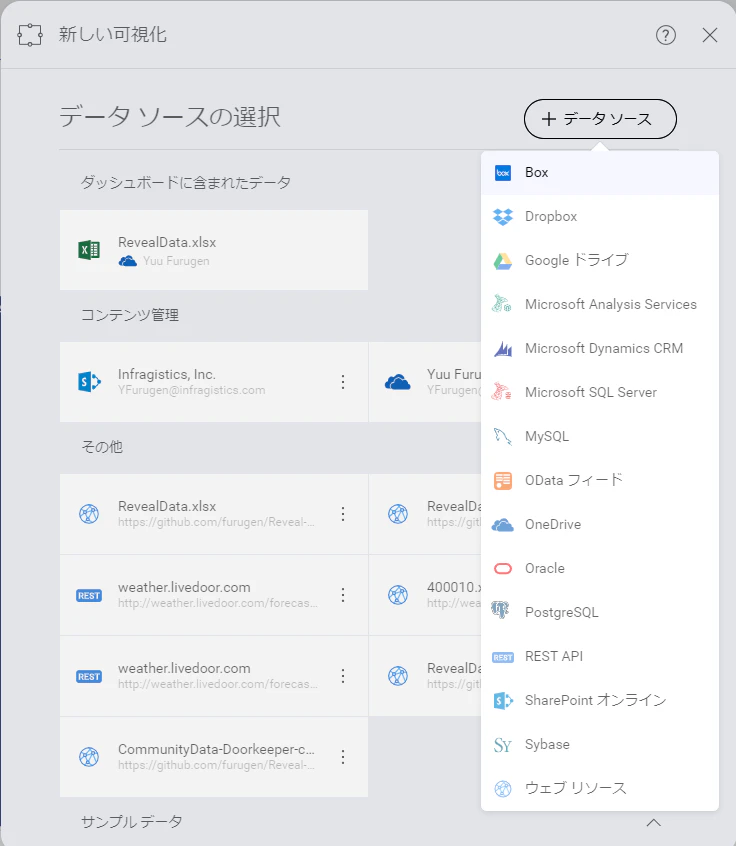Click the サンプル データ heading
Image resolution: width=736 pixels, height=846 pixels.
pyautogui.click(x=132, y=822)
